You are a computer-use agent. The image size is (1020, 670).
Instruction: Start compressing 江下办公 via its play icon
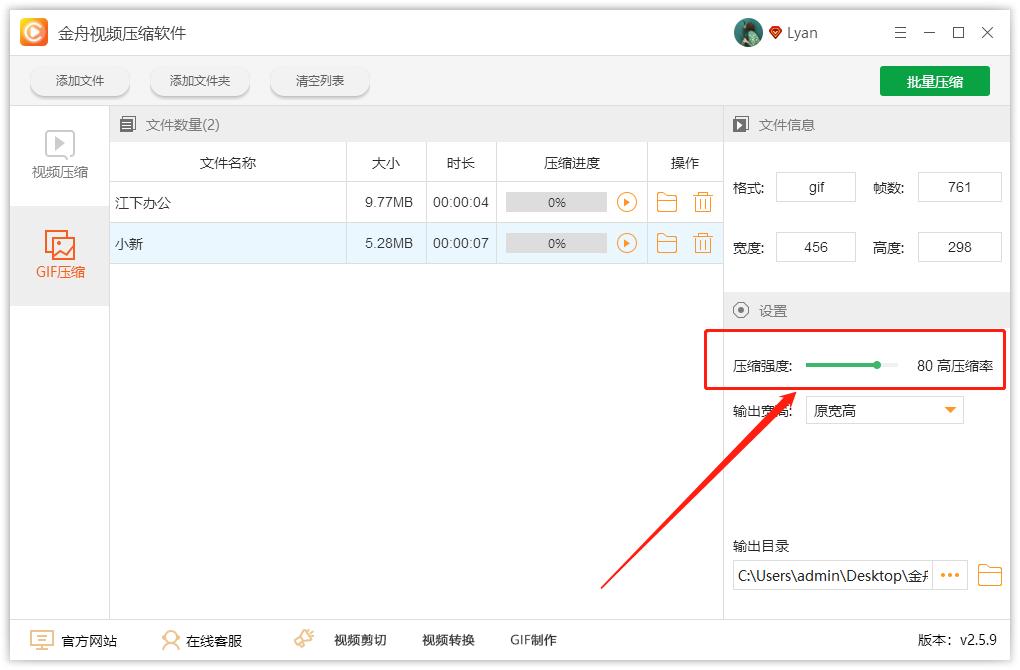[x=629, y=201]
